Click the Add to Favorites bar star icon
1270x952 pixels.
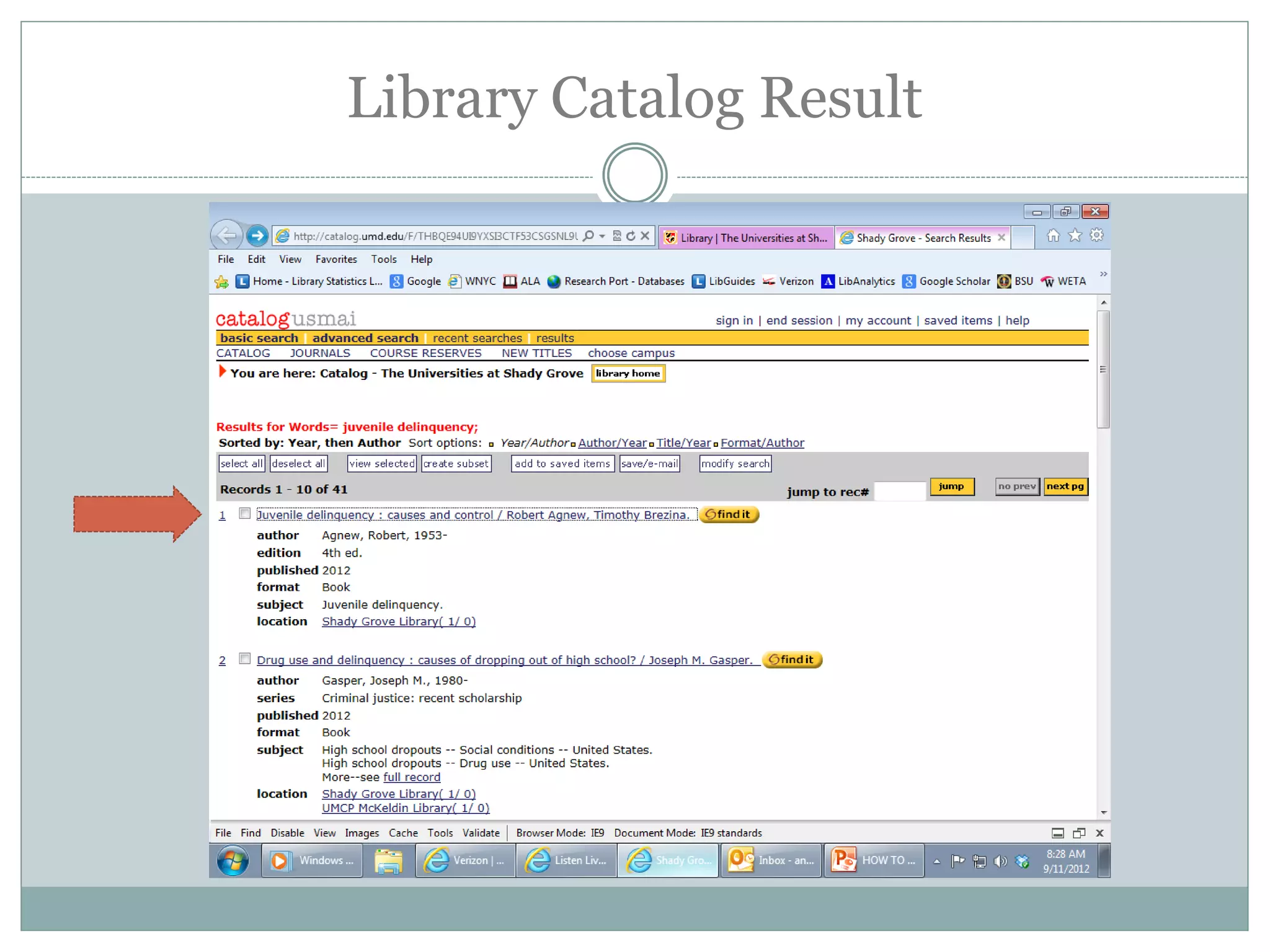222,282
